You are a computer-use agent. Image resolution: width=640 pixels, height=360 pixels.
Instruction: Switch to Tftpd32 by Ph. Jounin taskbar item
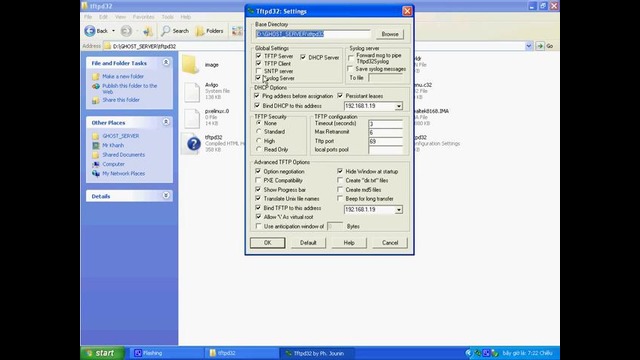point(316,353)
